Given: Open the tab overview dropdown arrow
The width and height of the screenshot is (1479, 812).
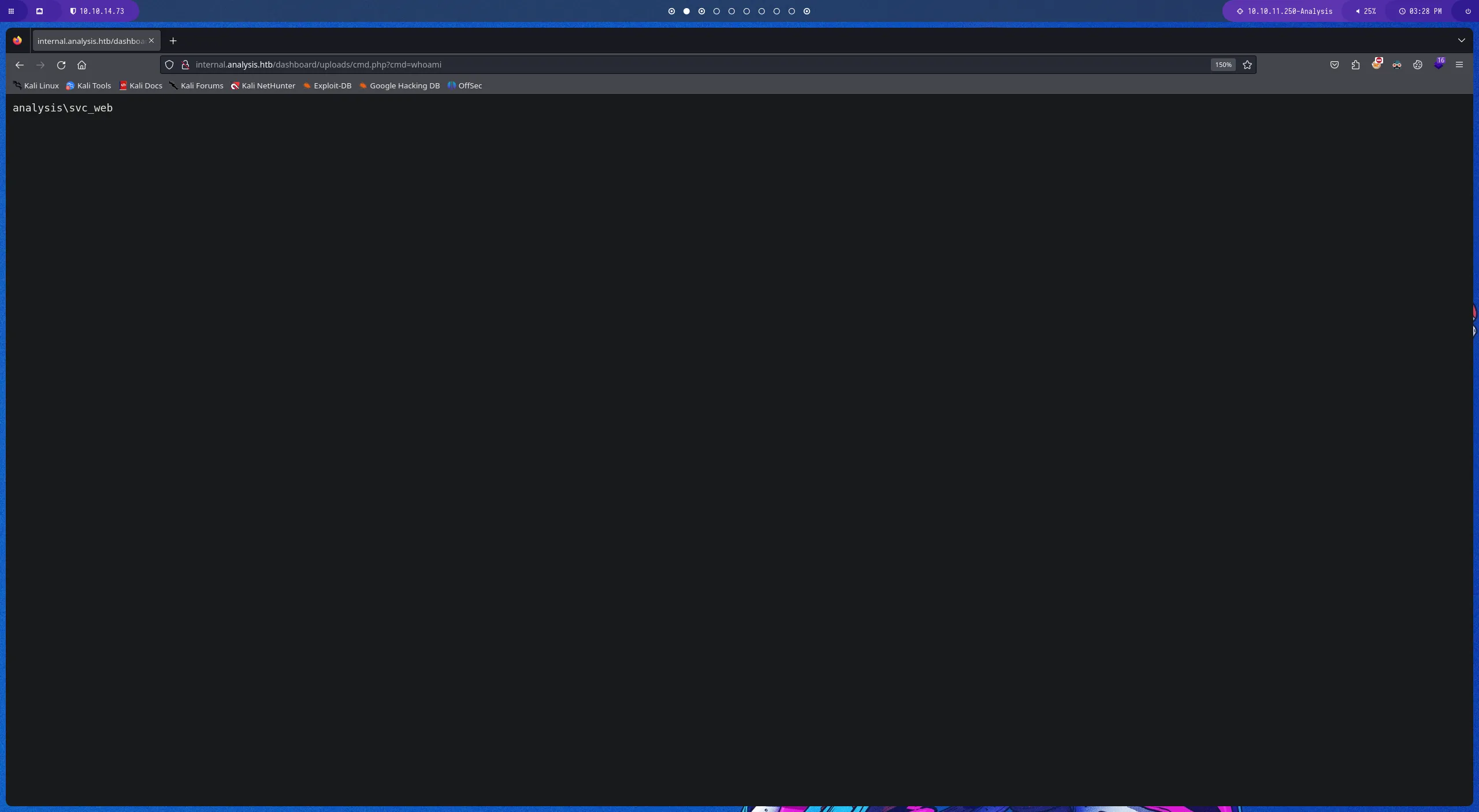Looking at the screenshot, I should pos(1462,40).
